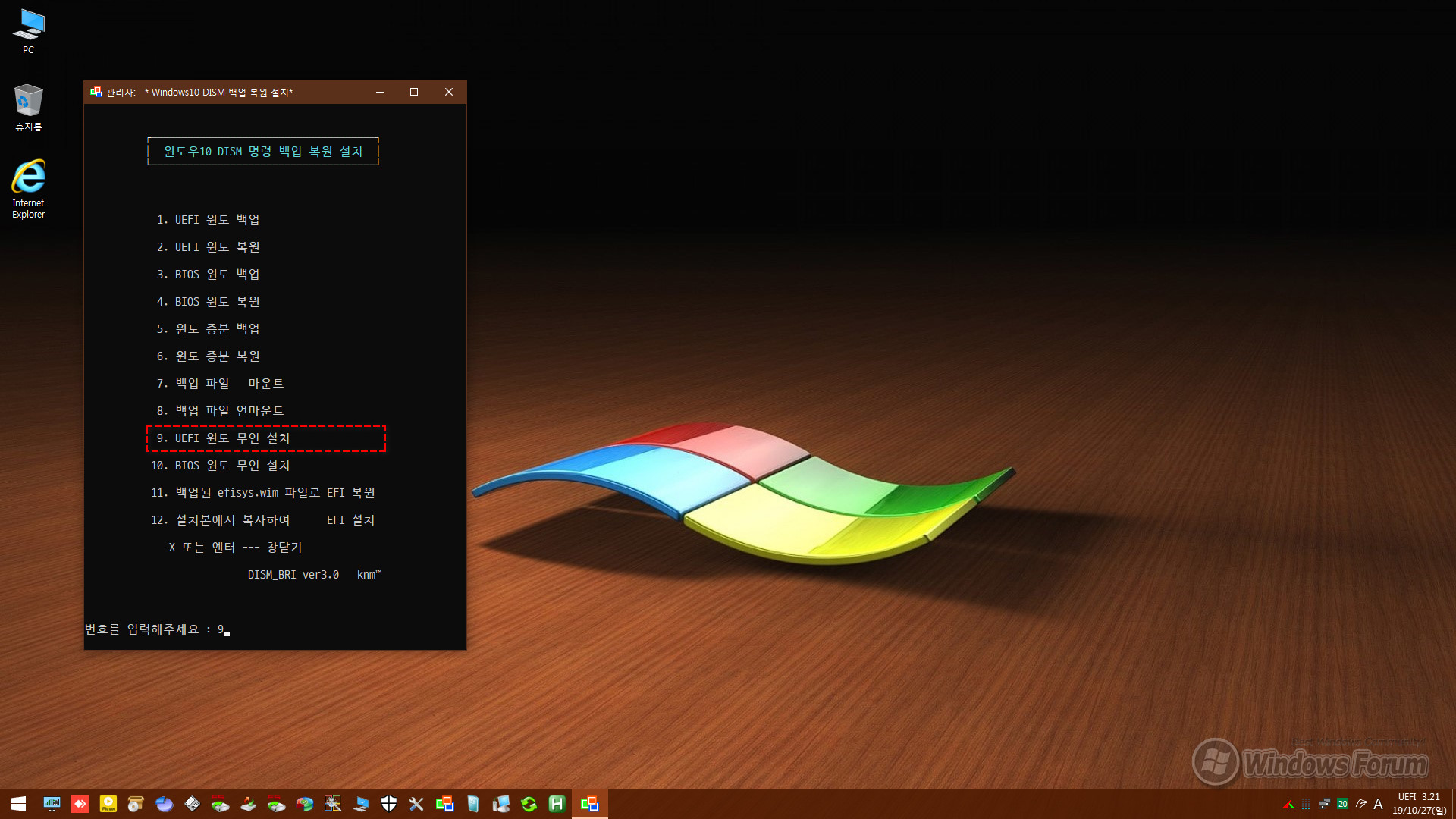This screenshot has width=1456, height=819.
Task: Click the '5. 윈도 증분 백업' line
Action: click(208, 329)
